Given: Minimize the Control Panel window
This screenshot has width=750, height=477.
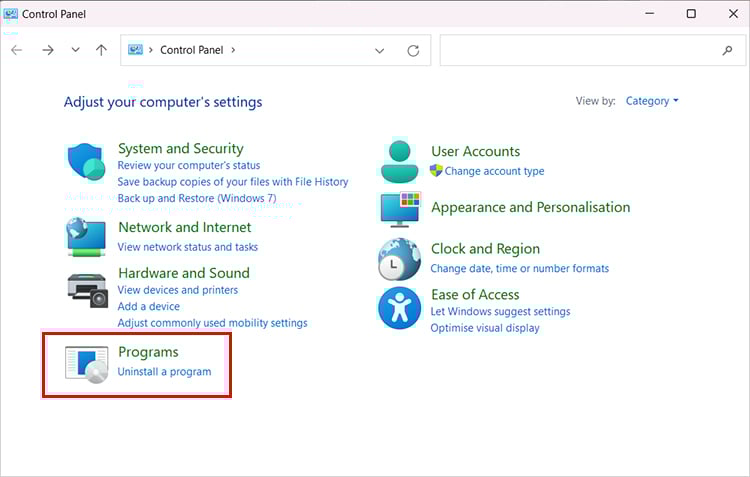Looking at the screenshot, I should 649,13.
